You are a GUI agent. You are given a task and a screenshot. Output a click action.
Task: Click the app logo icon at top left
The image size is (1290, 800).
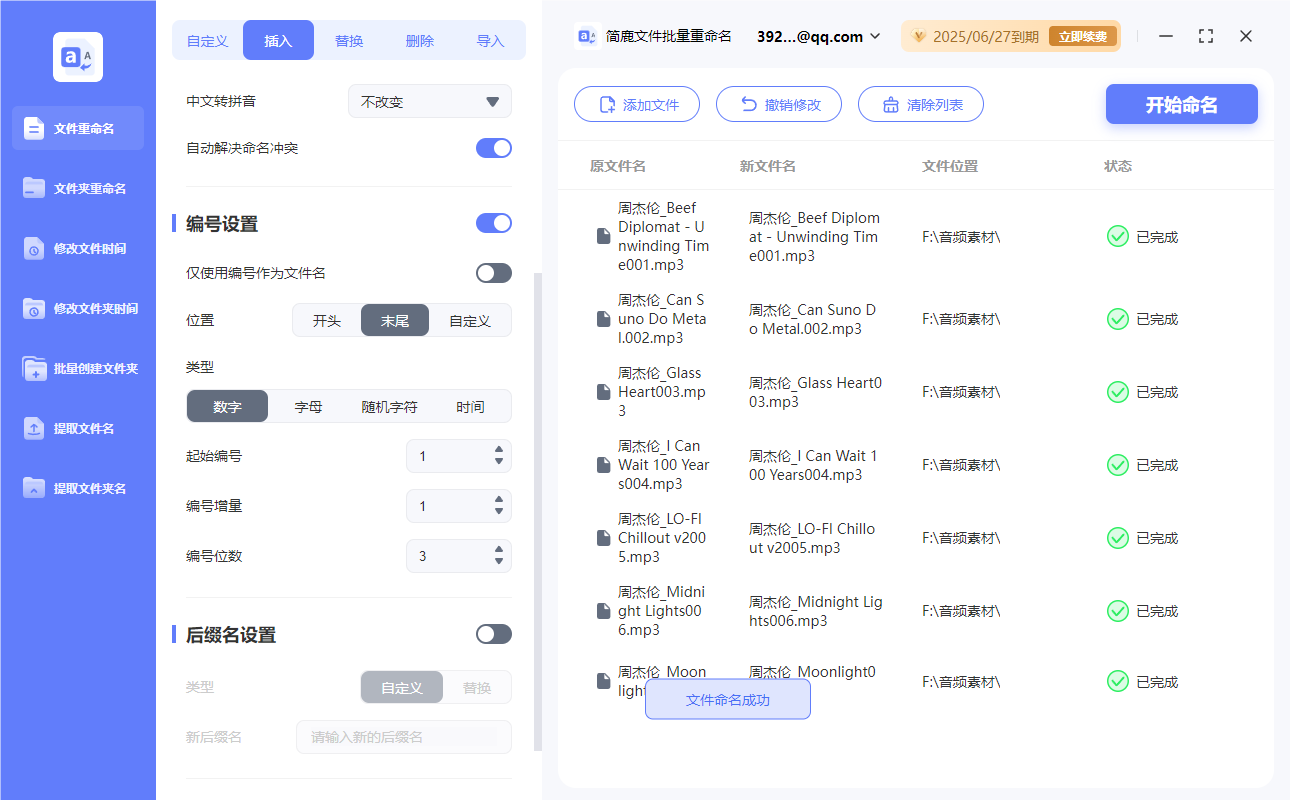coord(77,57)
